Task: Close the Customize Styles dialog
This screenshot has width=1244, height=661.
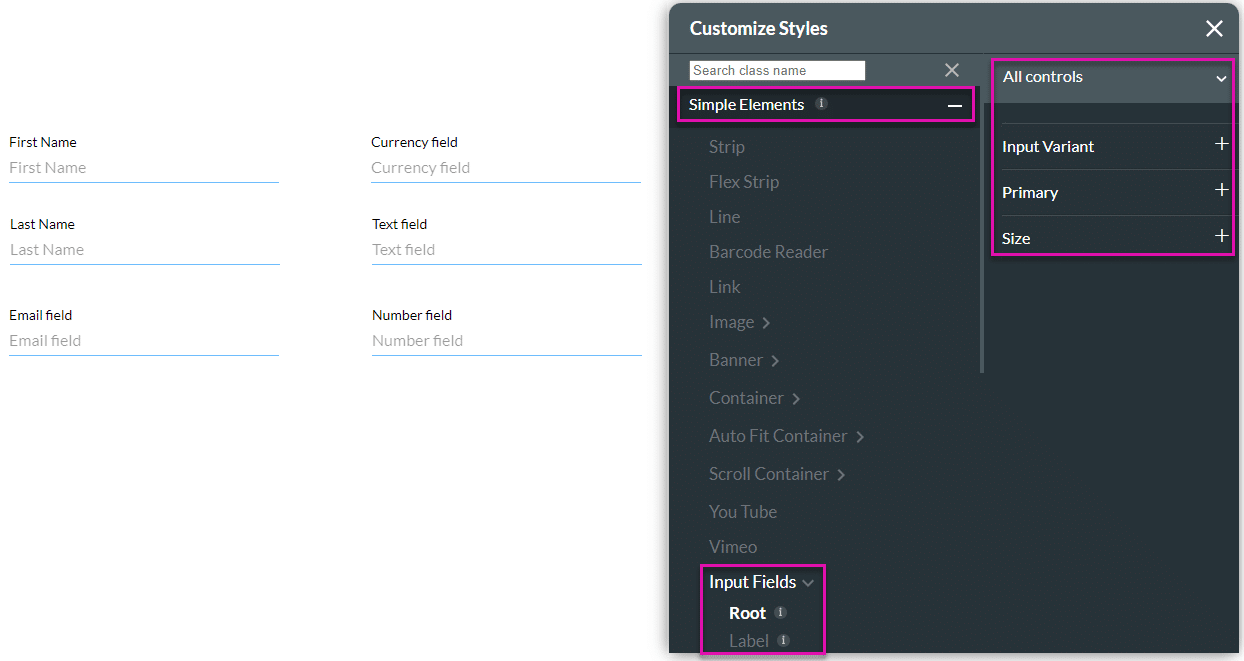Action: coord(1214,28)
